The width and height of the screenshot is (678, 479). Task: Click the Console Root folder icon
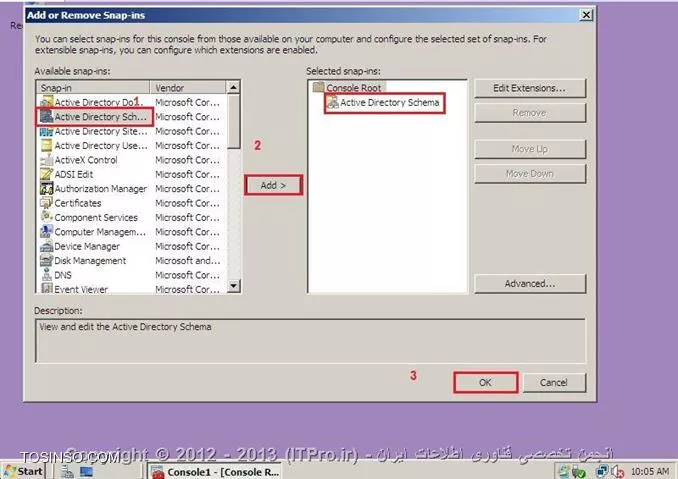pyautogui.click(x=319, y=87)
